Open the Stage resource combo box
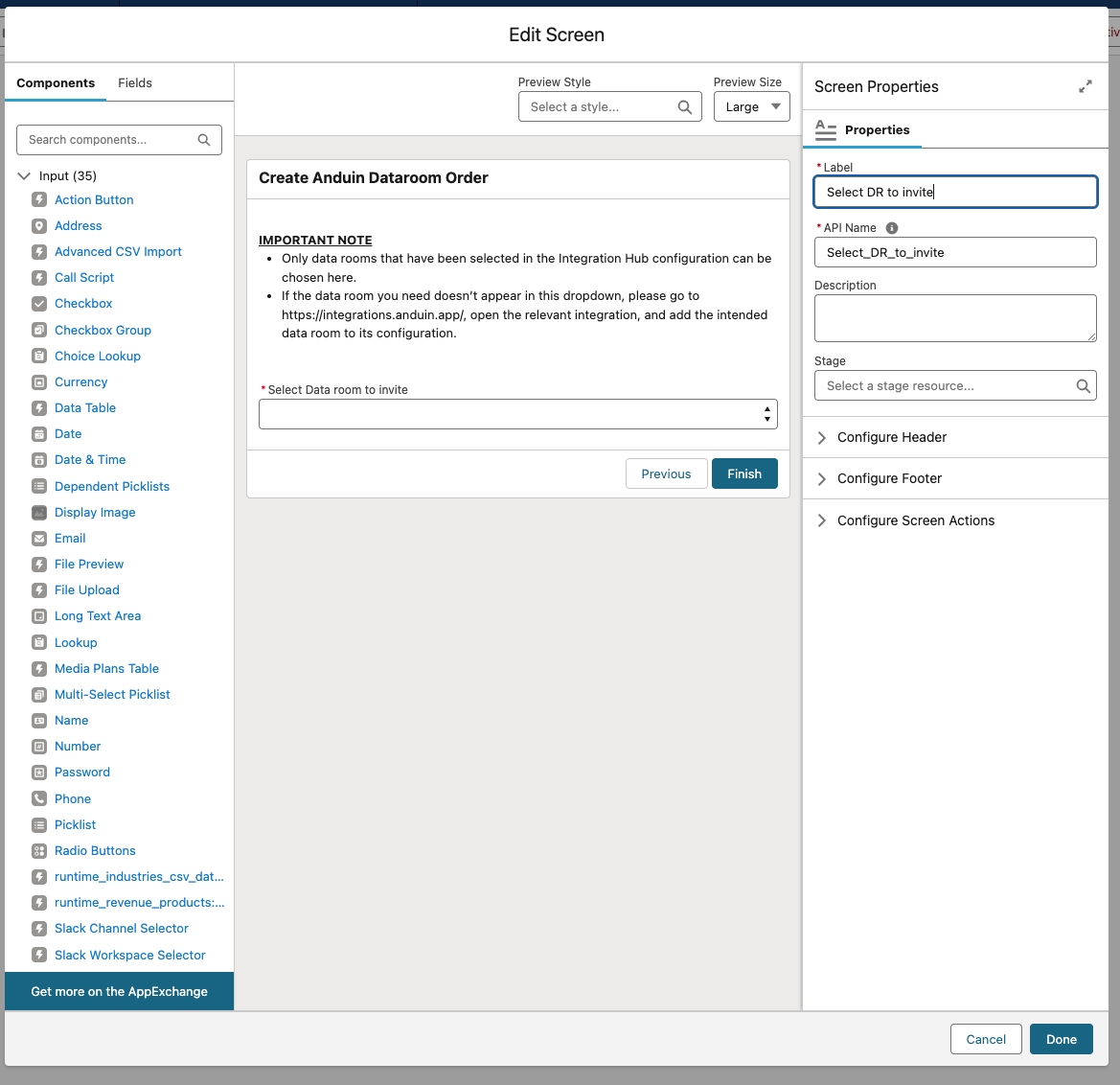Screen dimensions: 1120x1085 (x=955, y=385)
